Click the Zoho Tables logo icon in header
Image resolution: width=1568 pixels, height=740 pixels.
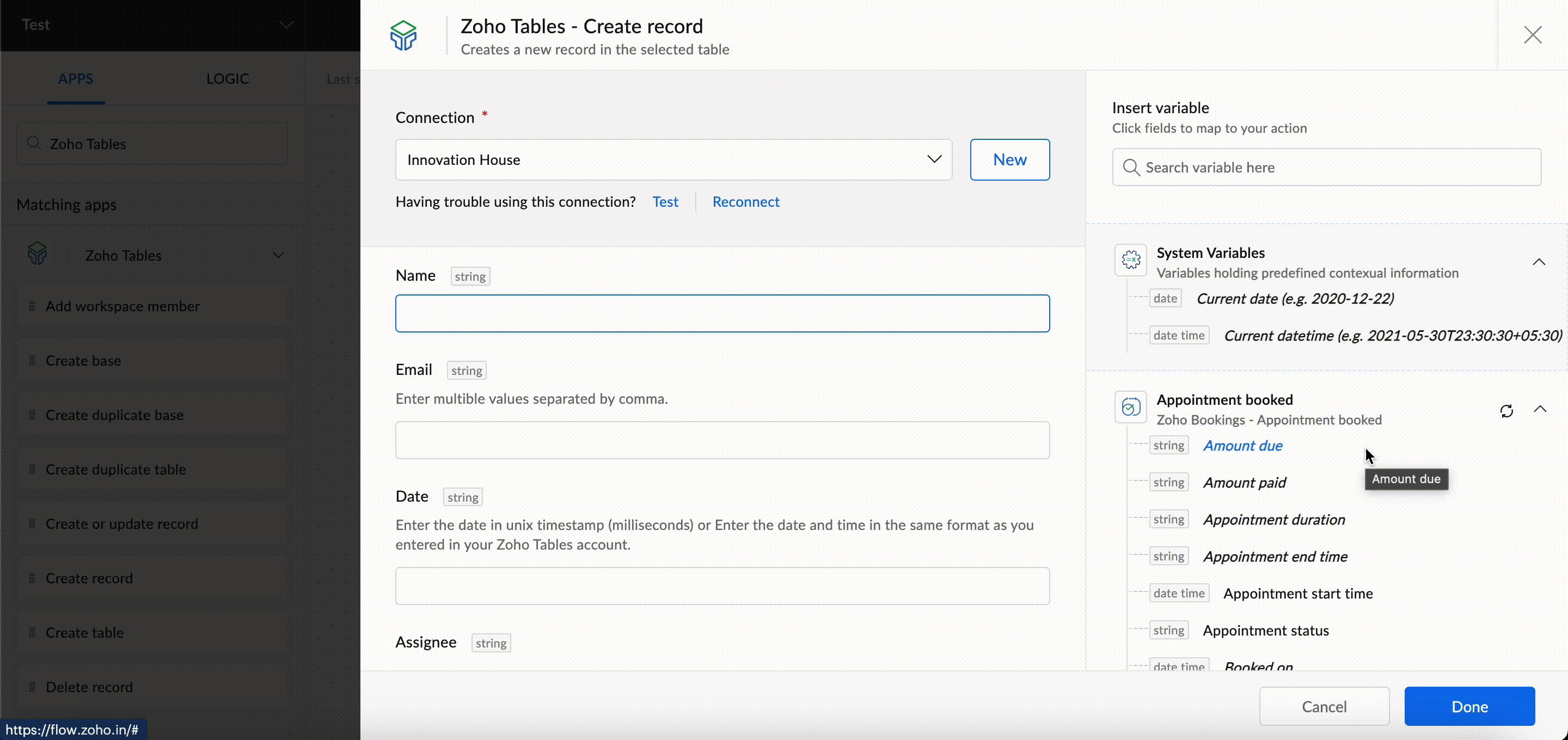pyautogui.click(x=403, y=35)
